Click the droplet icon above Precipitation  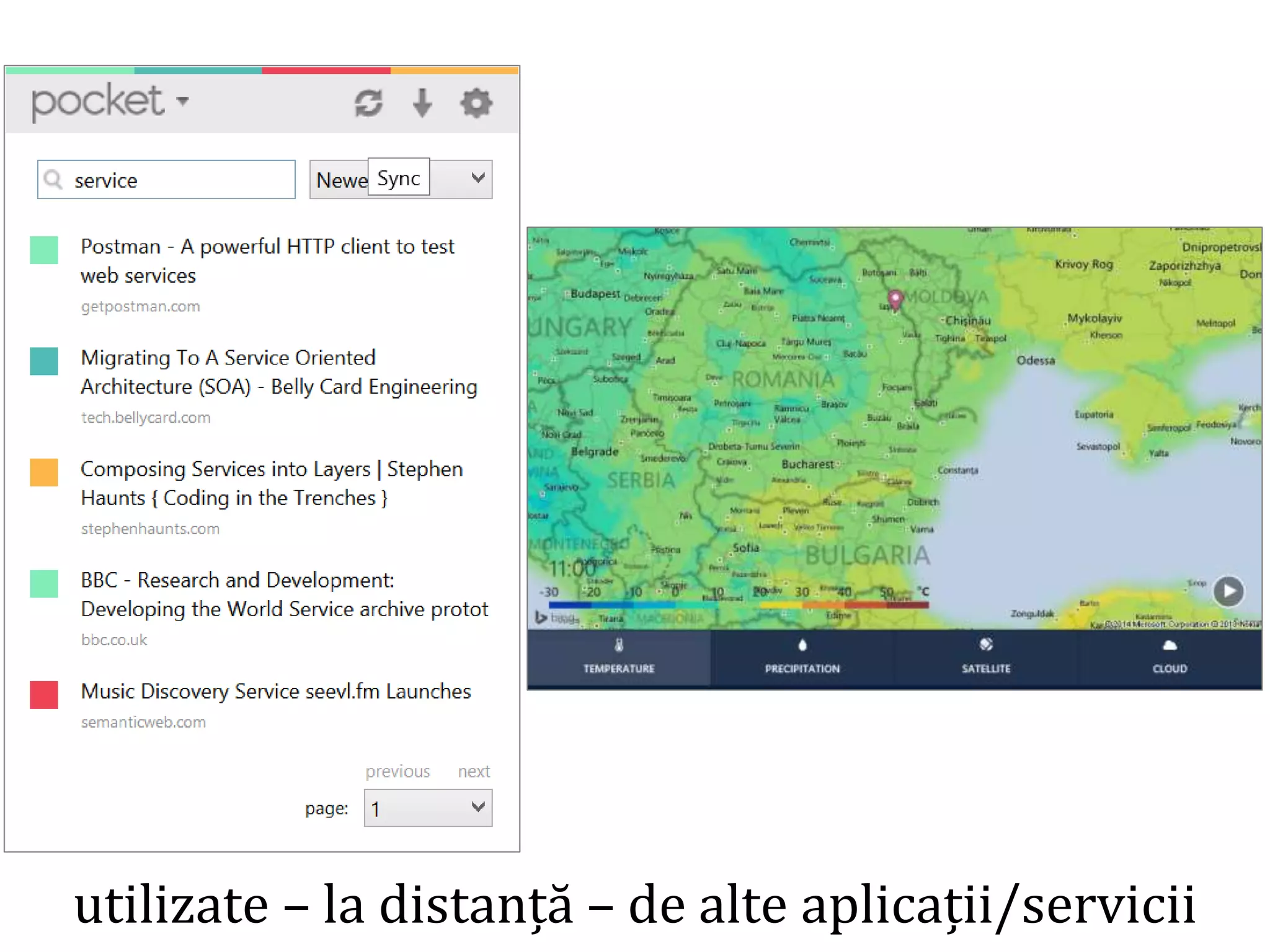[802, 645]
